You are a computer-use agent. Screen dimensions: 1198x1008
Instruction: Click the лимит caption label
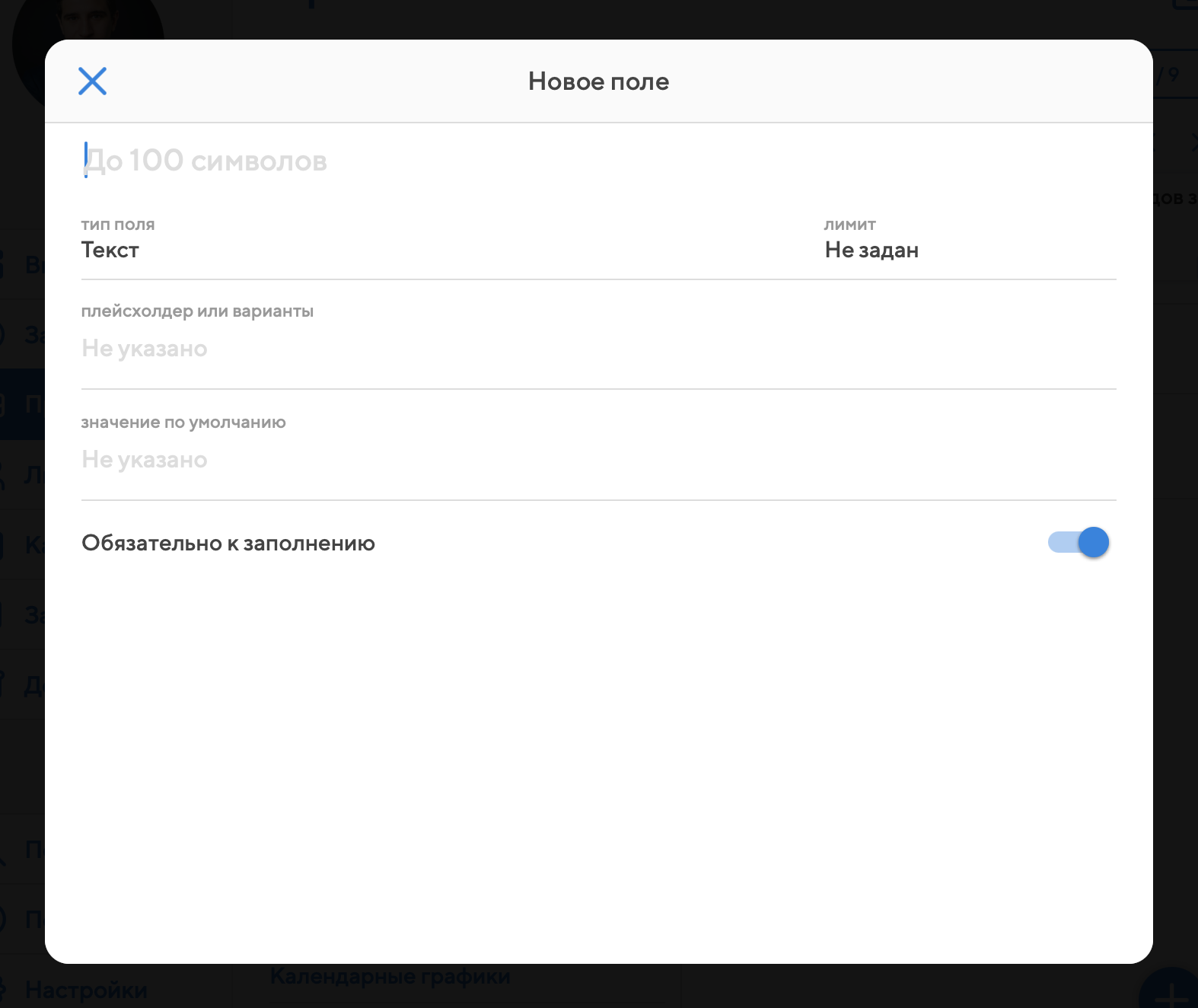(x=849, y=225)
